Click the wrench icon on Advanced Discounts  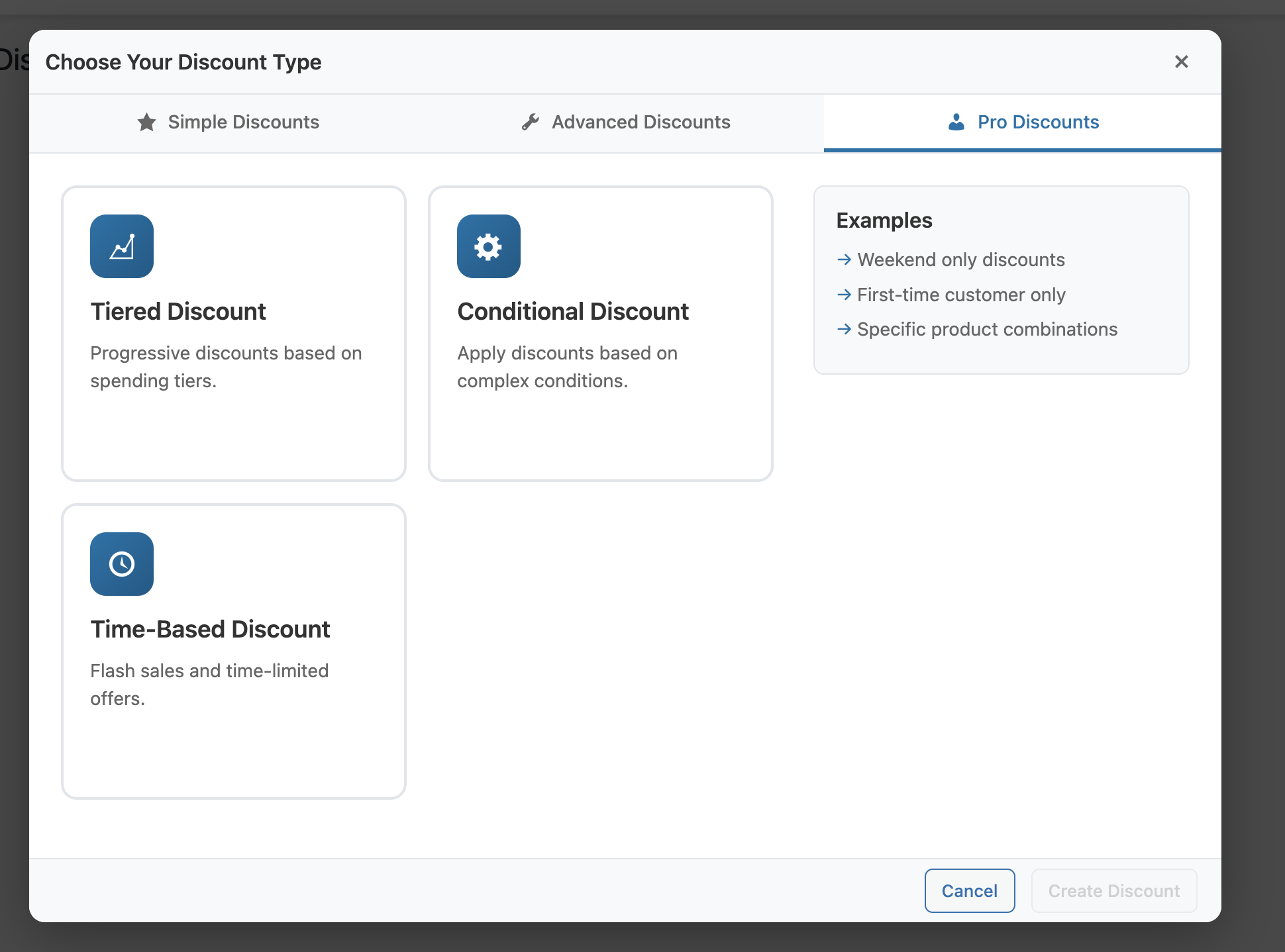[530, 122]
